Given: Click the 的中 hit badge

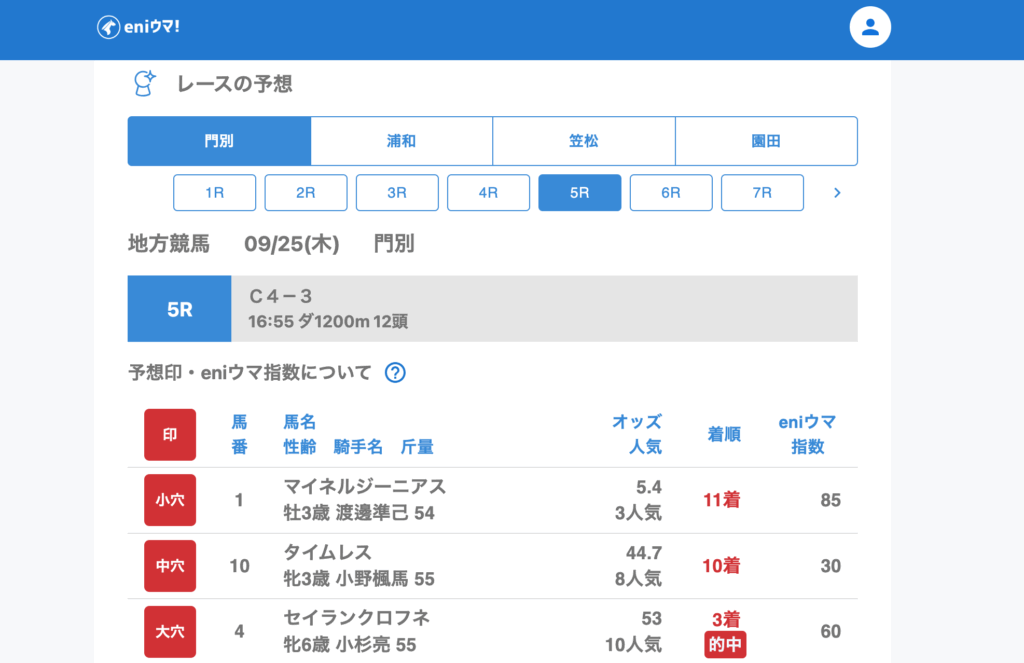Looking at the screenshot, I should tap(725, 645).
